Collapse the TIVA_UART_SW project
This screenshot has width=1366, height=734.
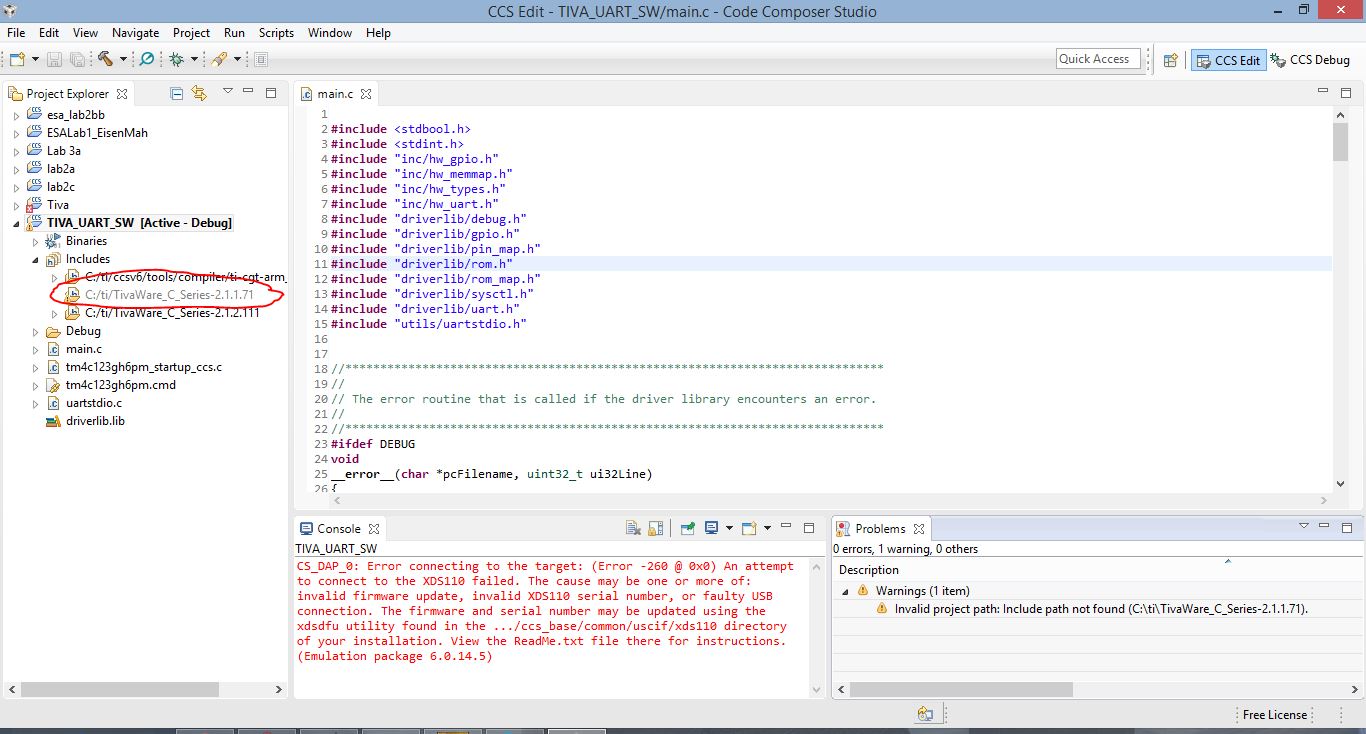[x=16, y=223]
